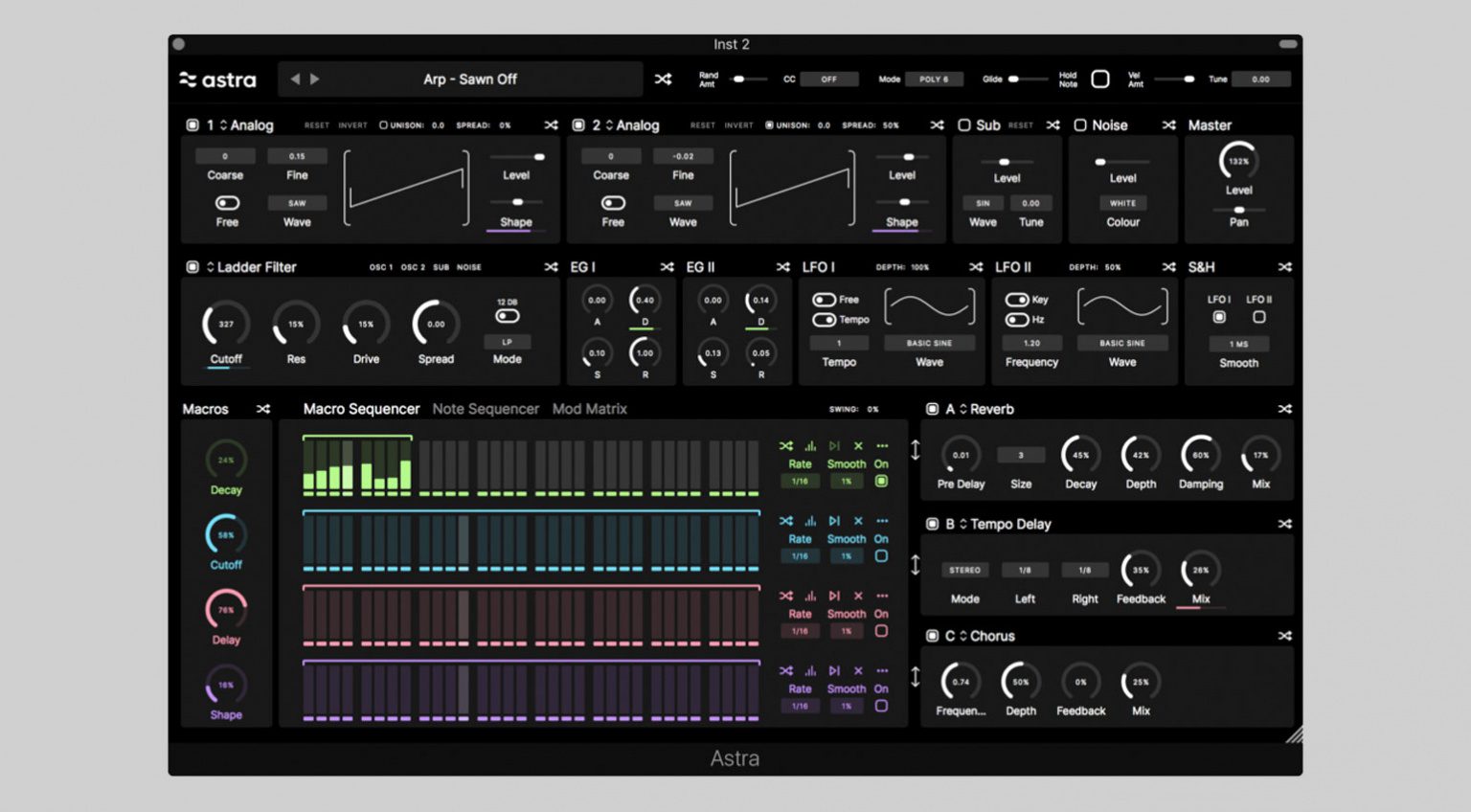Viewport: 1471px width, 812px height.
Task: Switch LFO I to Tempo mode
Action: [x=826, y=320]
